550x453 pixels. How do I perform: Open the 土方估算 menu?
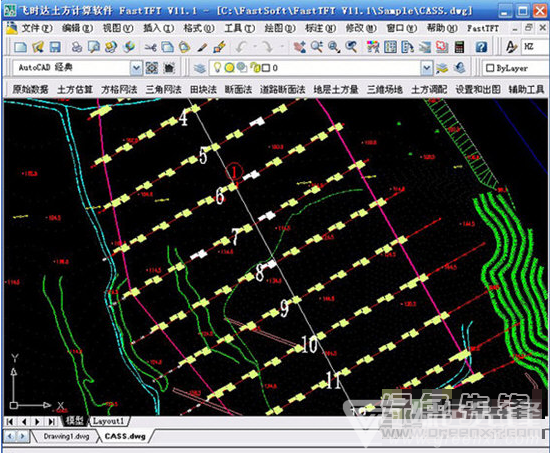coord(75,89)
